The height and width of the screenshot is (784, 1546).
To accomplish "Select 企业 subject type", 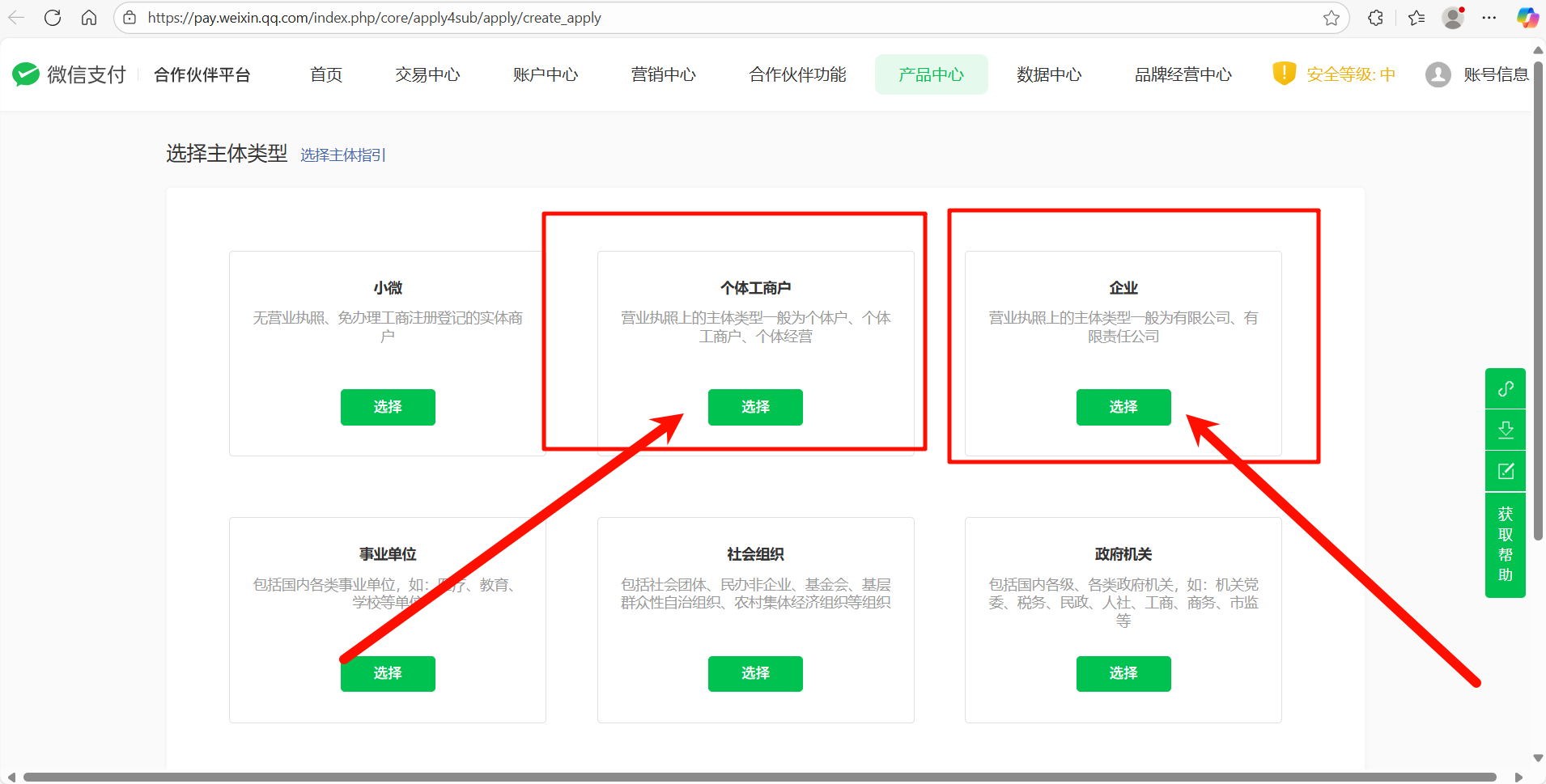I will [x=1123, y=407].
